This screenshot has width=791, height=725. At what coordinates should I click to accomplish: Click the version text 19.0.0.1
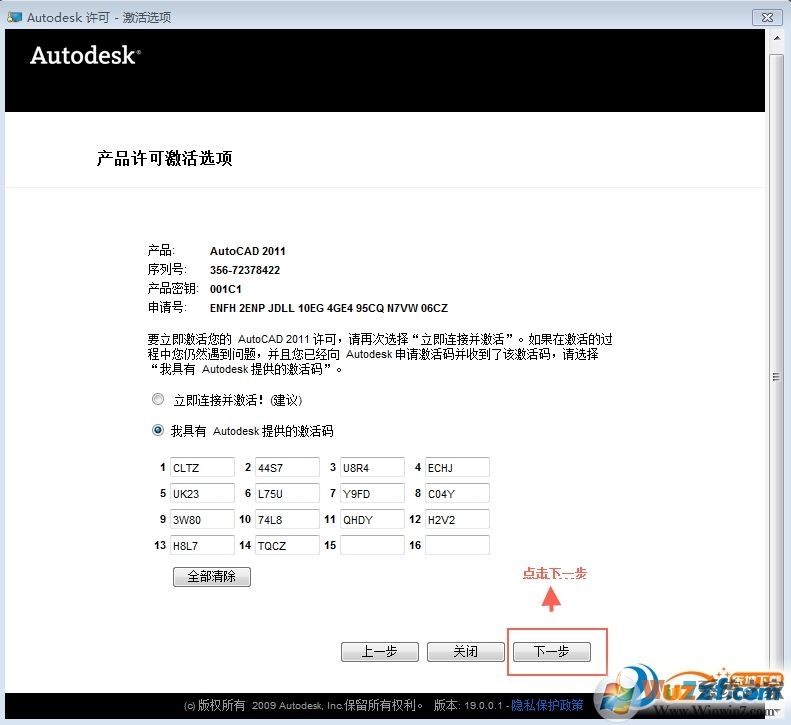(483, 705)
